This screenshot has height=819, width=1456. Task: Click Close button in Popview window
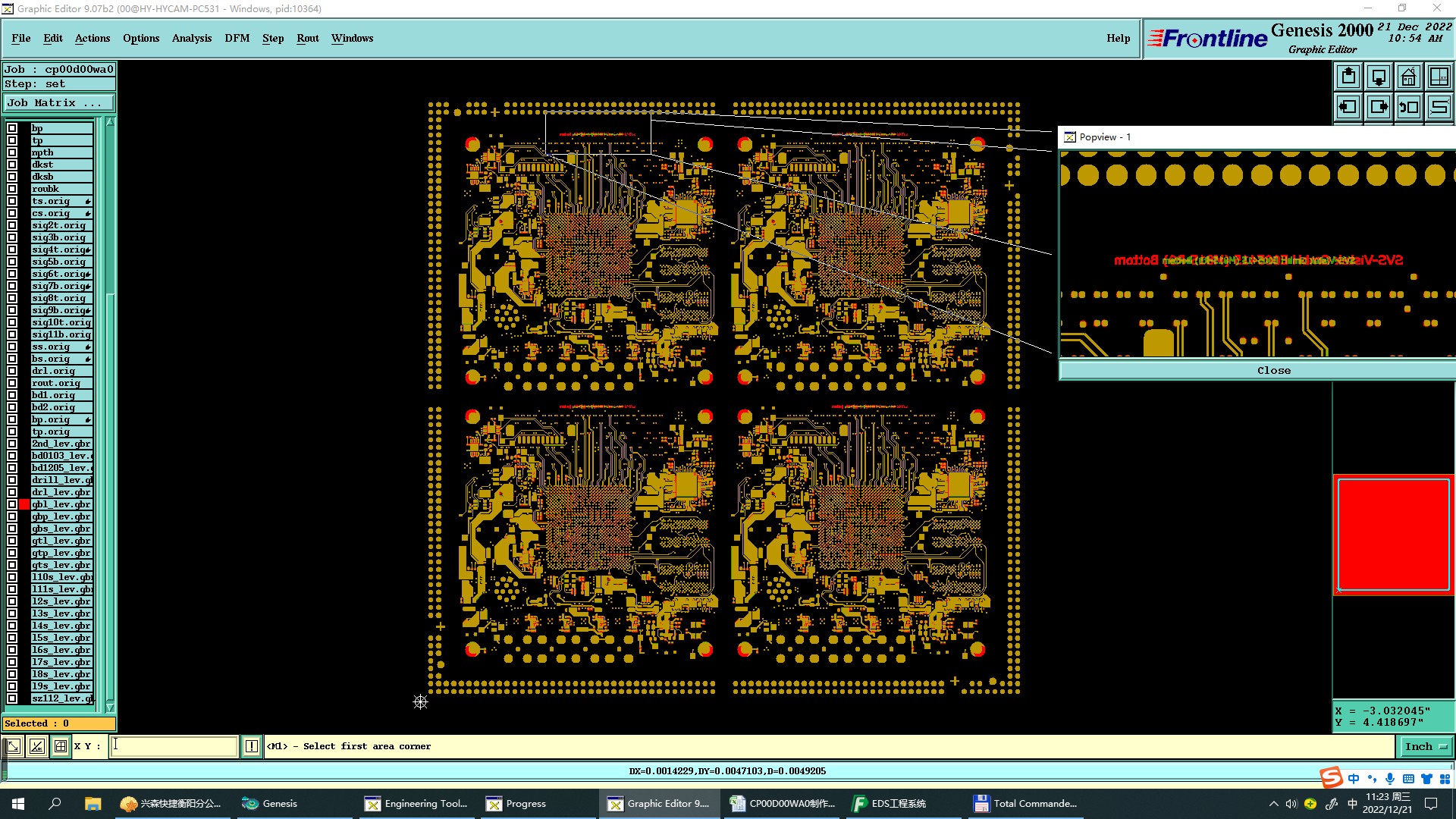coord(1273,370)
